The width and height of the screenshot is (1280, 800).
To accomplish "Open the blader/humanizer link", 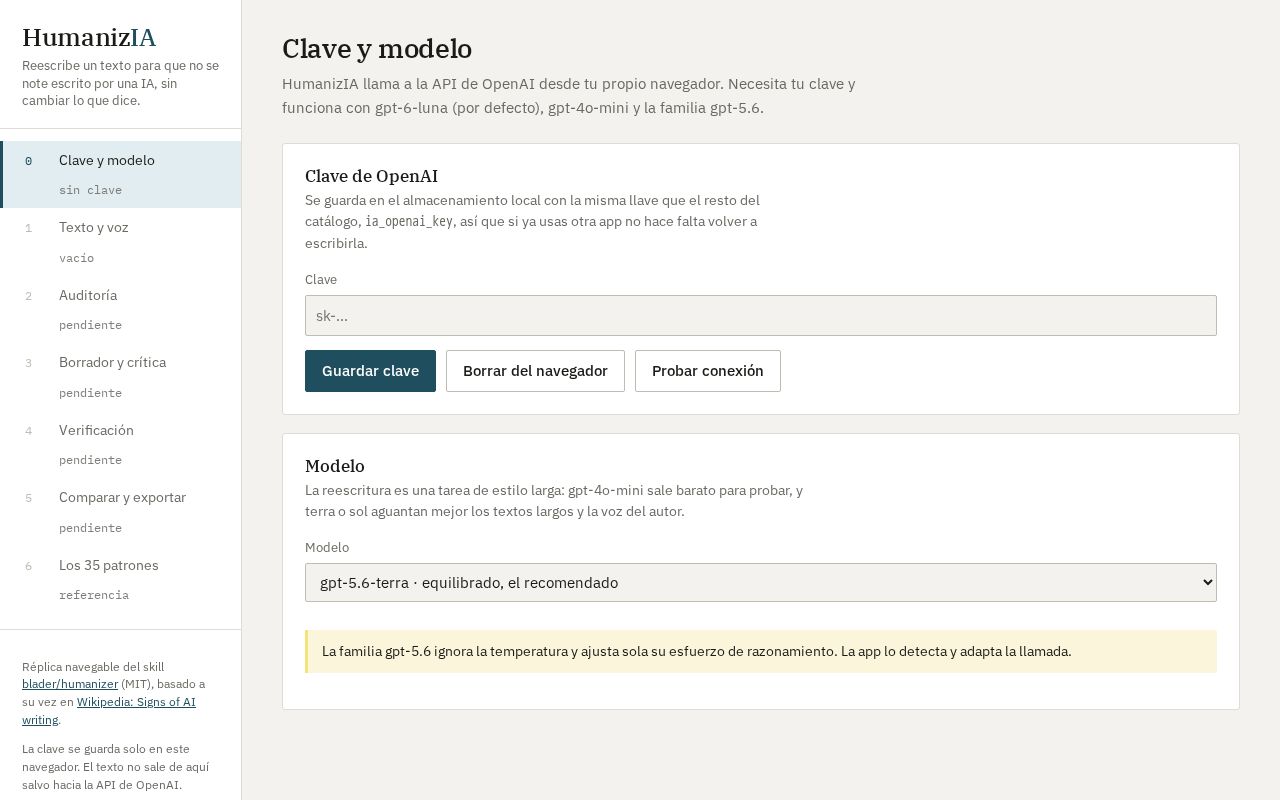I will 70,684.
